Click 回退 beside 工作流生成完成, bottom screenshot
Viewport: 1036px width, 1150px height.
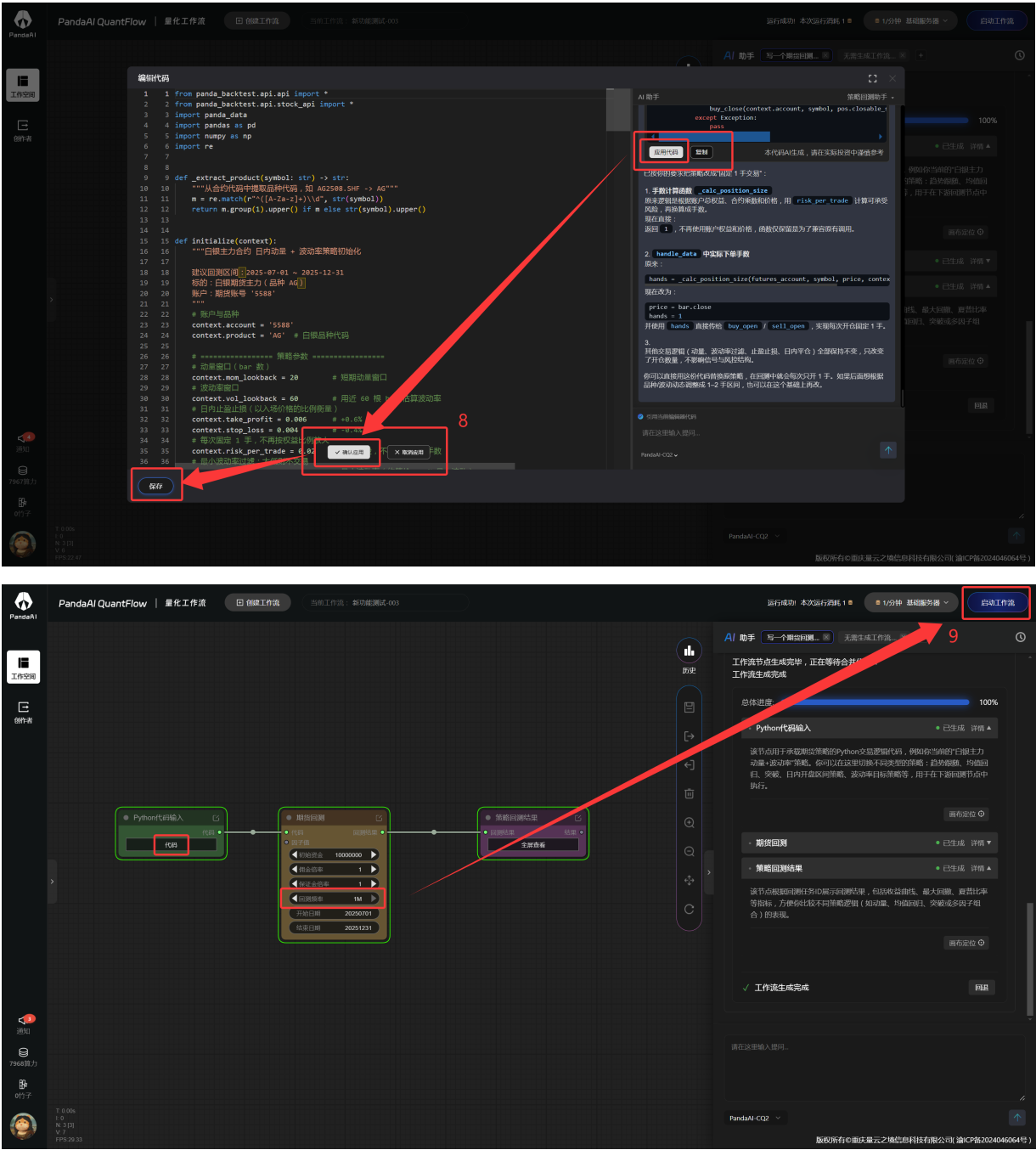(981, 987)
